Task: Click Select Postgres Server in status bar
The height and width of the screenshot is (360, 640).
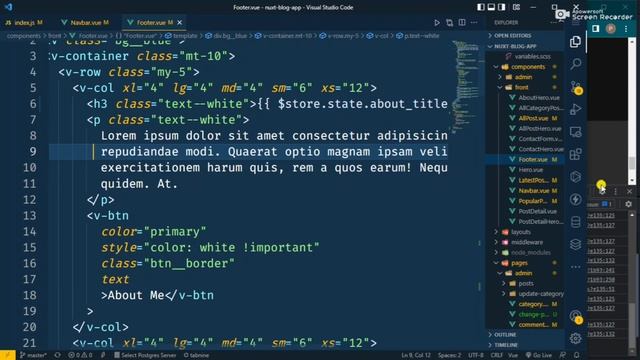Action: (145, 356)
